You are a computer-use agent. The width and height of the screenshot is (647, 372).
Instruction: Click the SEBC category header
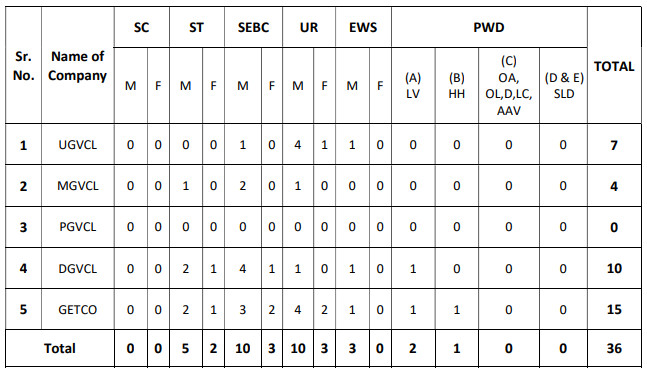click(x=253, y=27)
